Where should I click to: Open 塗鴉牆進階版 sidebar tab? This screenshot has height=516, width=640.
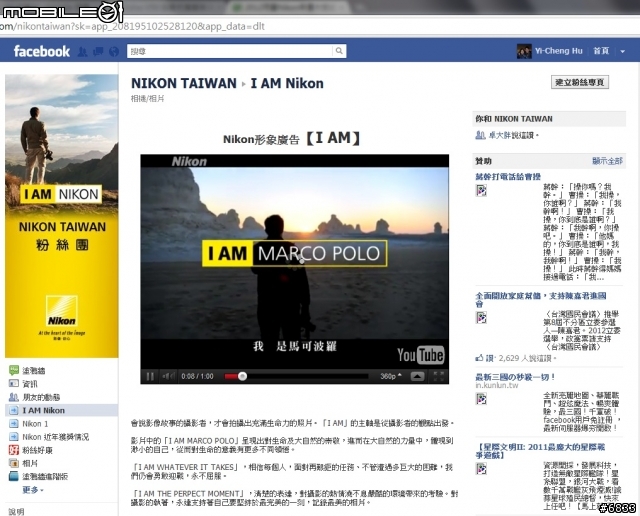tap(45, 476)
